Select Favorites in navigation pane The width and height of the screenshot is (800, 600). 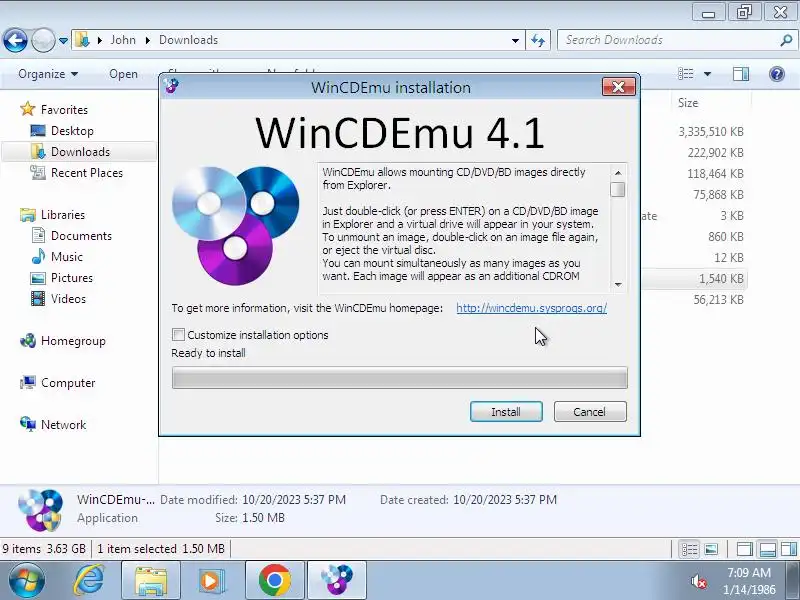click(x=64, y=110)
